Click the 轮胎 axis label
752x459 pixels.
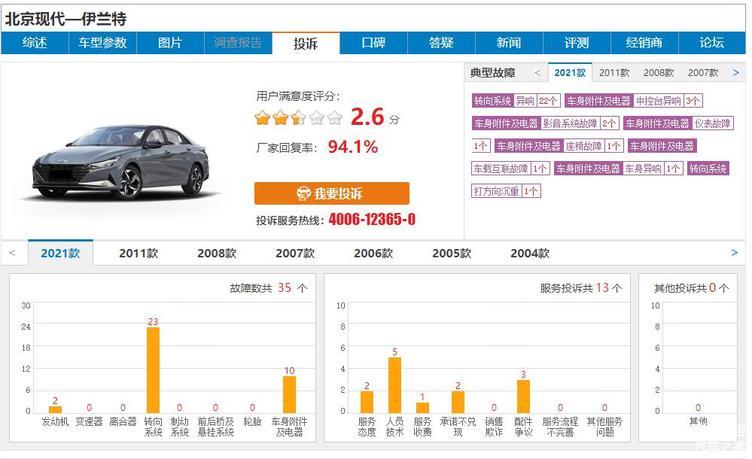coord(252,422)
